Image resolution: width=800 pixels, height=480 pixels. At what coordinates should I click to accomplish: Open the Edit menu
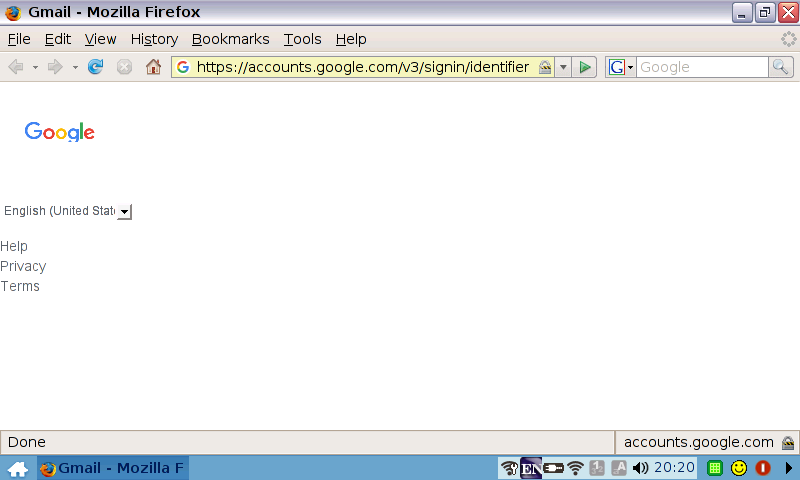tap(58, 39)
